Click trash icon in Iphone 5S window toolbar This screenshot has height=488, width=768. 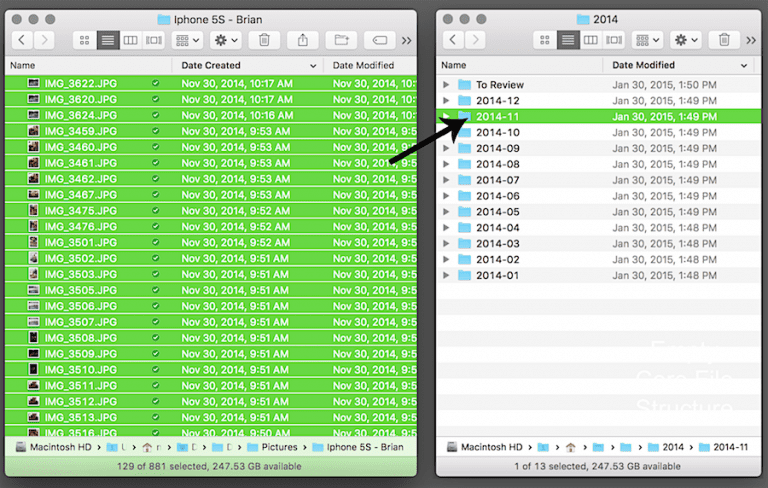pyautogui.click(x=264, y=40)
